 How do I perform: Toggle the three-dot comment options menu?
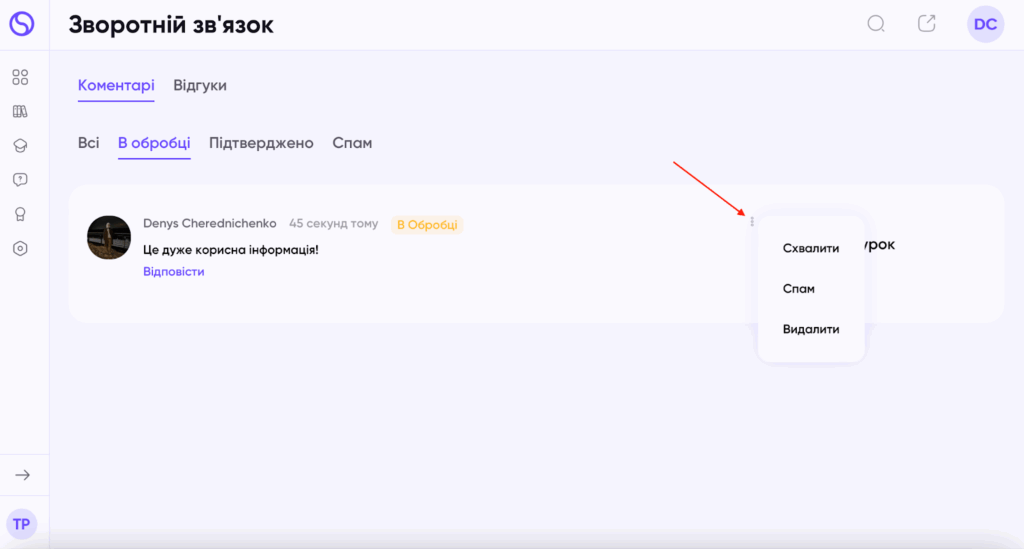[752, 221]
